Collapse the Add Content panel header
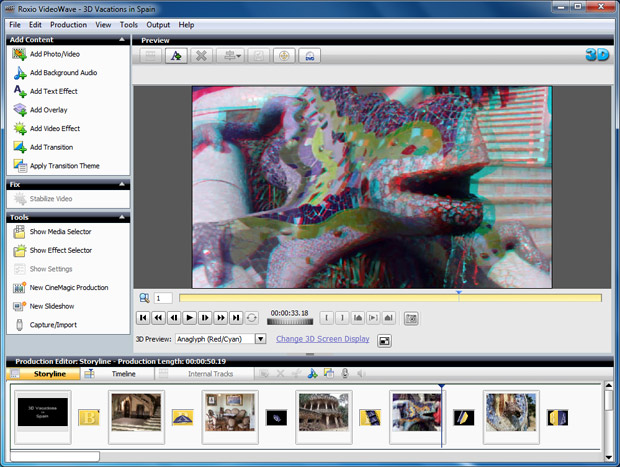The width and height of the screenshot is (620, 467). pyautogui.click(x=123, y=40)
